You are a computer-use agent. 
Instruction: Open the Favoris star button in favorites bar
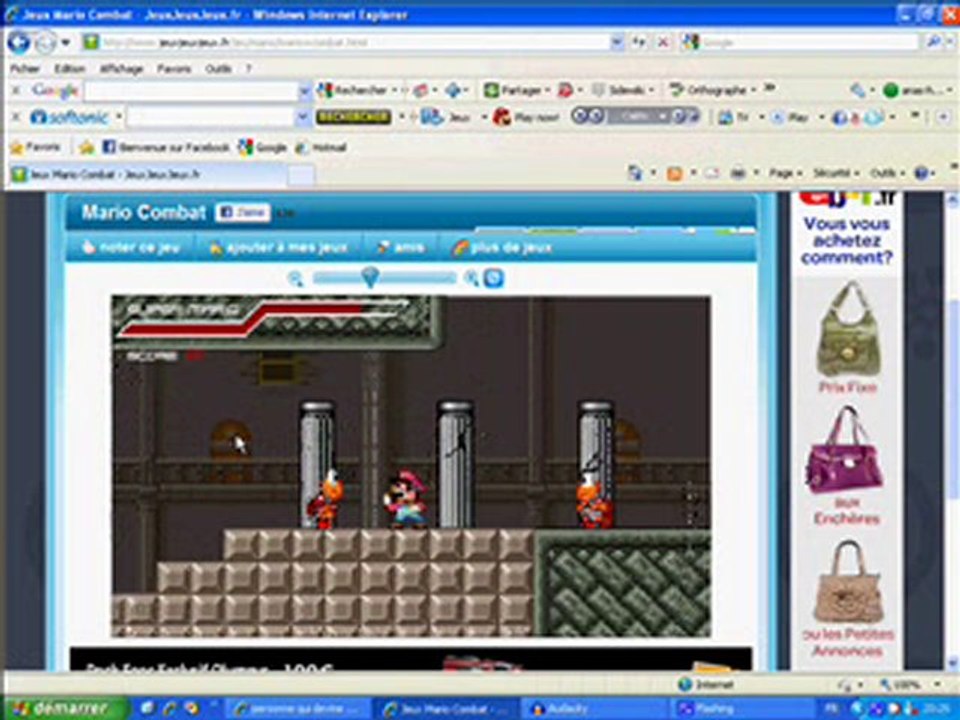36,147
